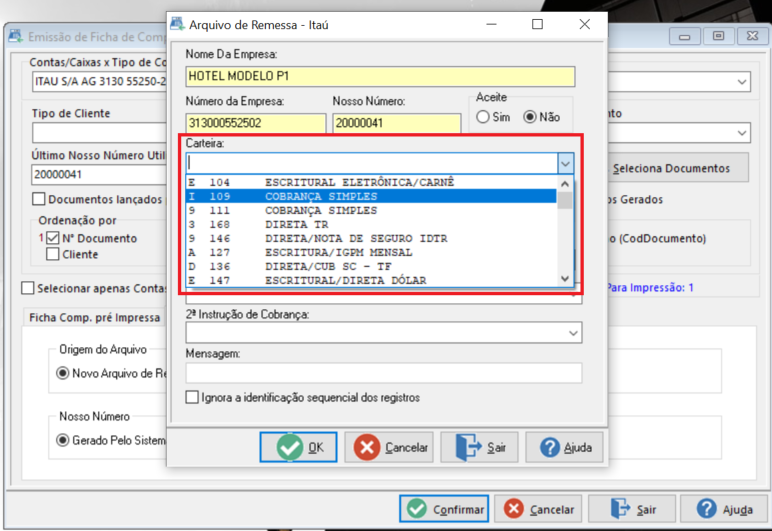Click Sair in Emissão de Ficha window
772x531 pixels.
point(632,509)
